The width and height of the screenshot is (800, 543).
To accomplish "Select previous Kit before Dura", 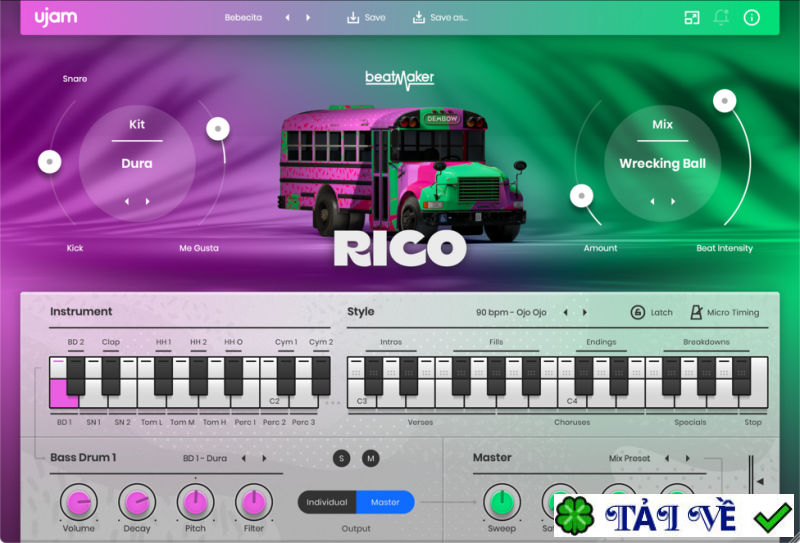I will click(126, 201).
